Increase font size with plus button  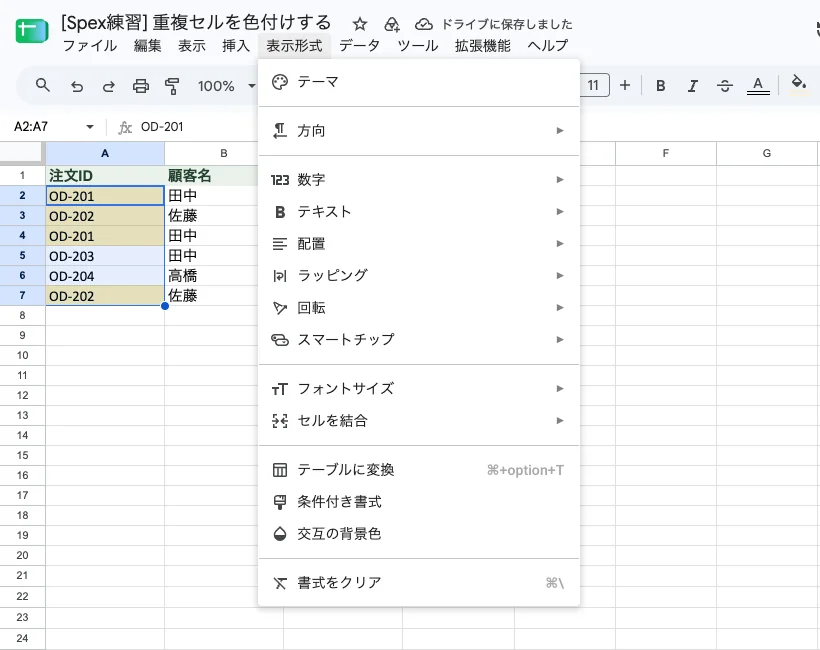[x=625, y=85]
